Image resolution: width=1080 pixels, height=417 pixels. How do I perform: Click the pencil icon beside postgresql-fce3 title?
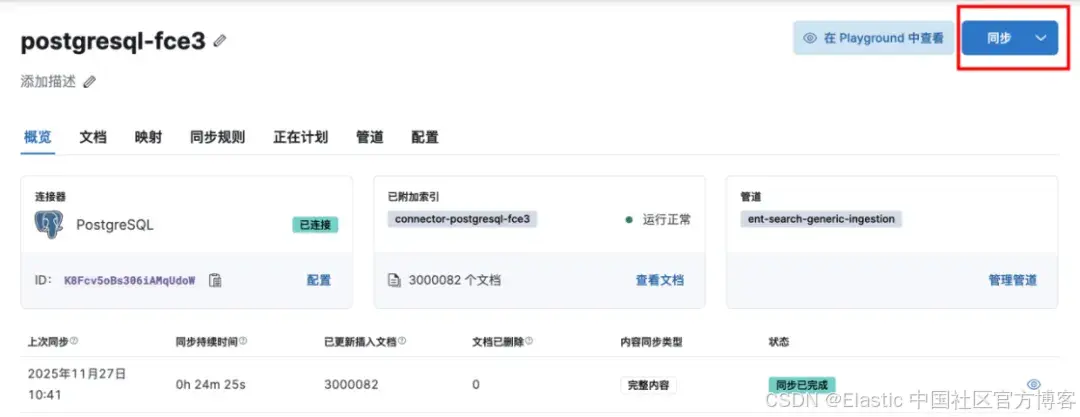click(220, 41)
